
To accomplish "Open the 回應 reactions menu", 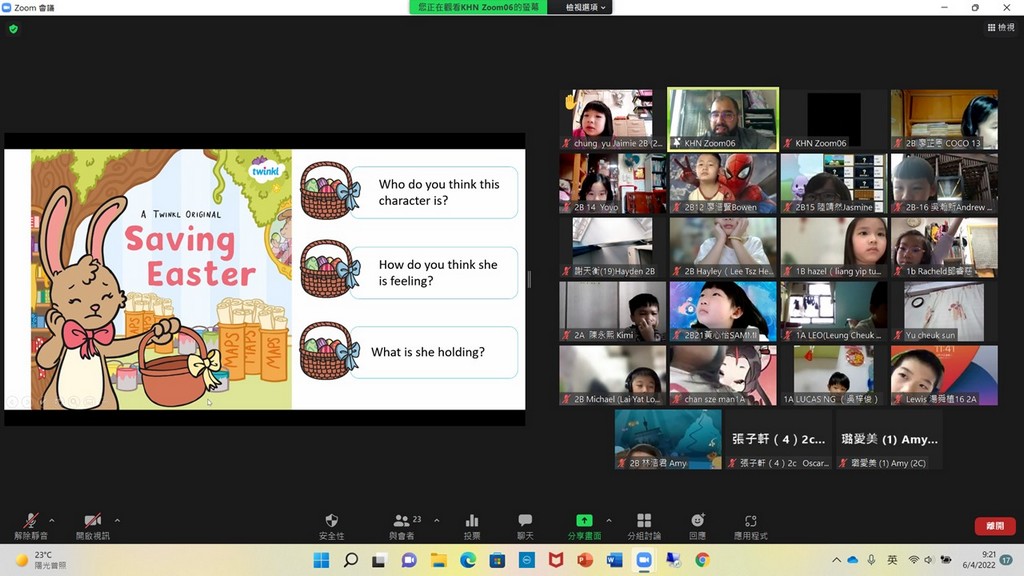I will [697, 526].
